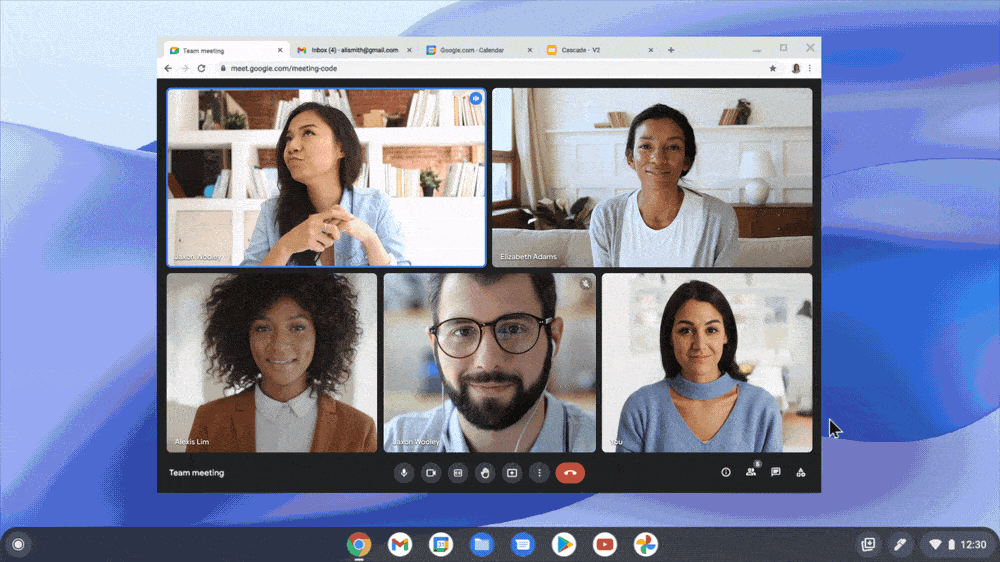Turn off the camera in meeting controls
This screenshot has width=1000, height=562.
pyautogui.click(x=431, y=473)
